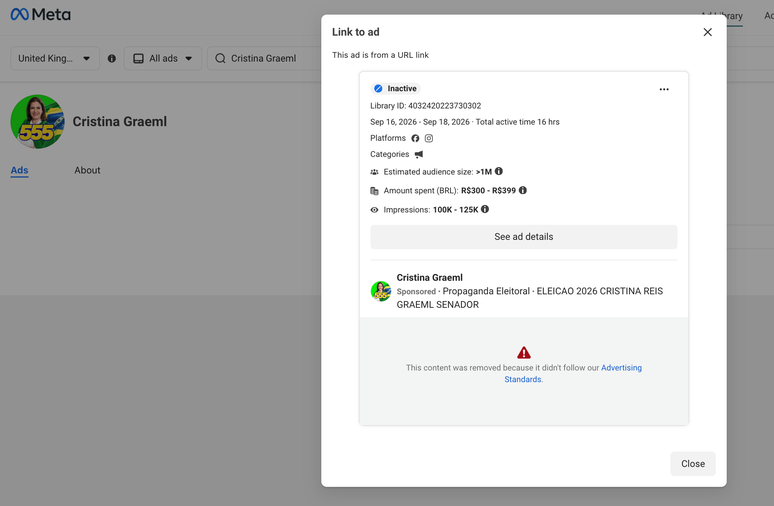Viewport: 774px width, 506px height.
Task: Show info for Estimated audience size
Action: (499, 171)
